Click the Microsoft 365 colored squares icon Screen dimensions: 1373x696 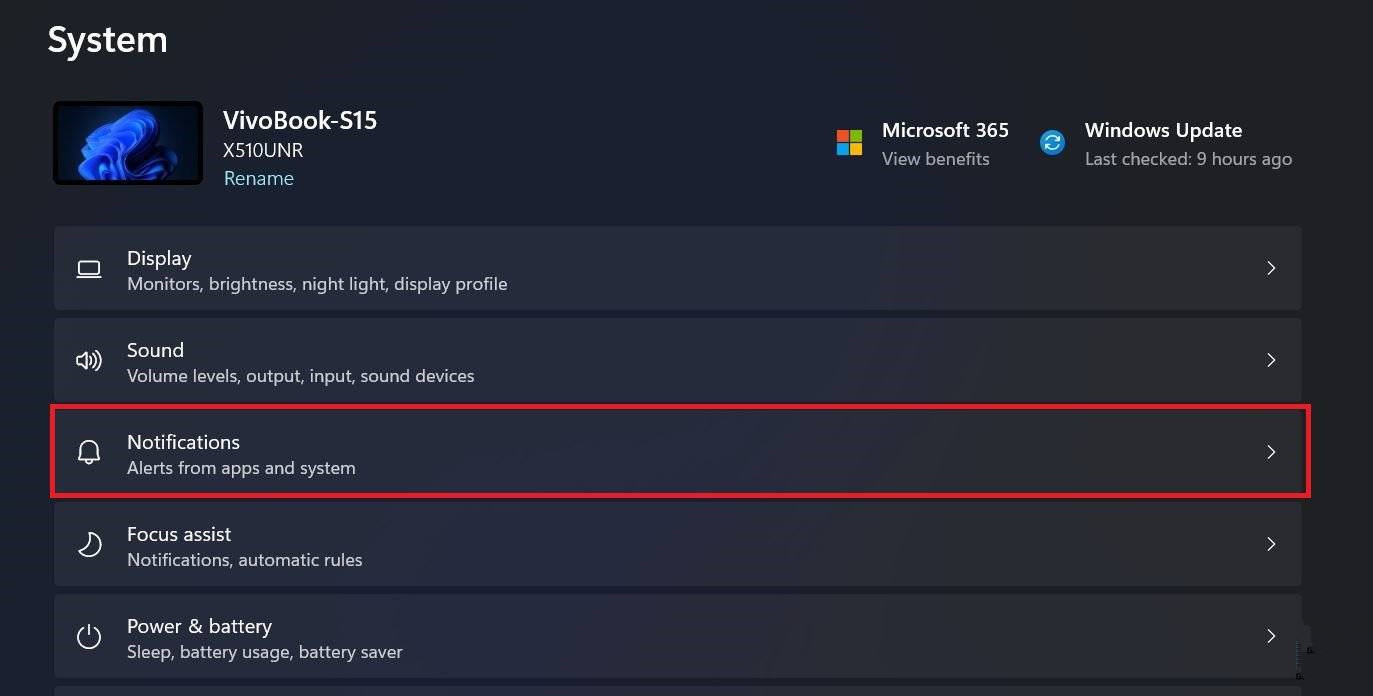849,142
